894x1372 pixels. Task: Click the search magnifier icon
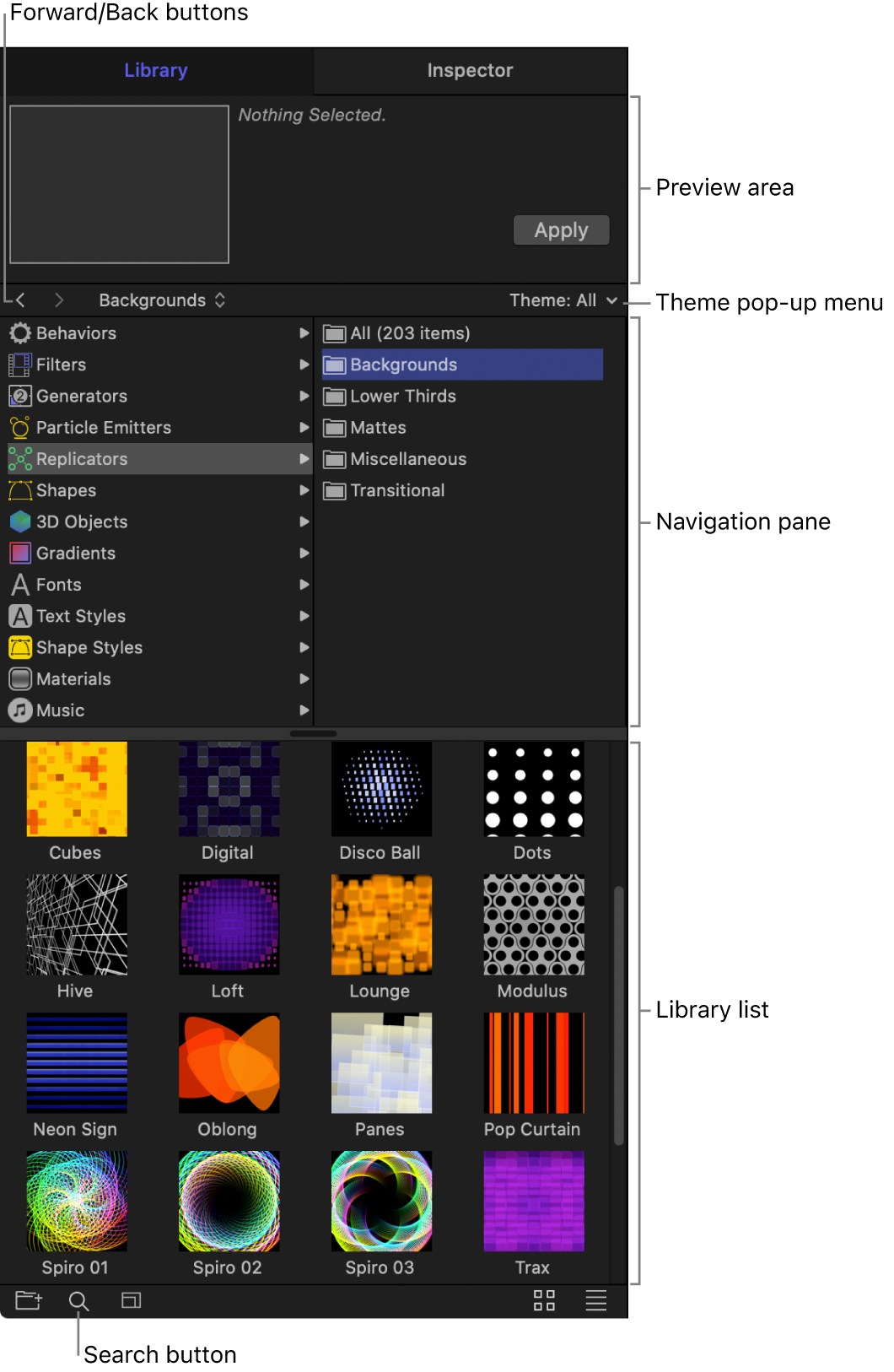(x=78, y=1301)
